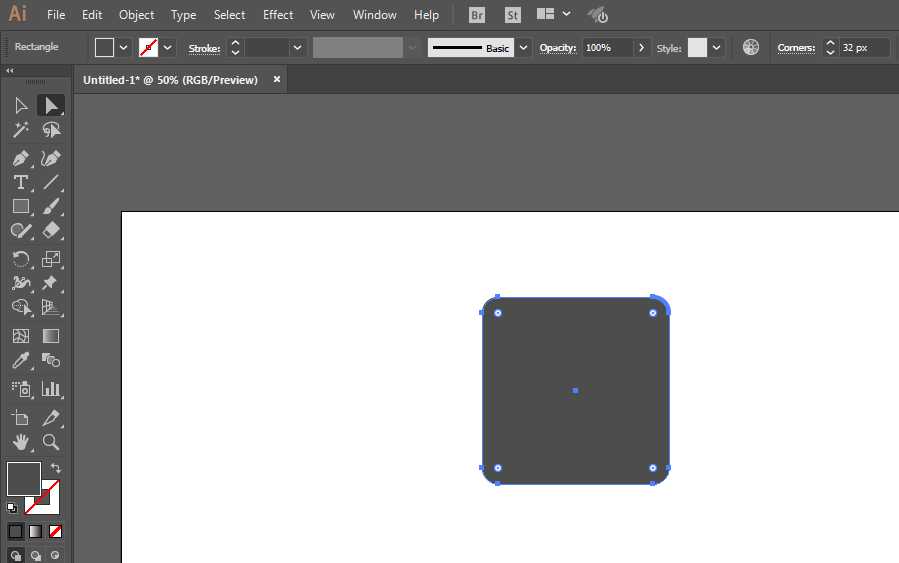Swap fill and stroke colors
The height and width of the screenshot is (563, 899).
[56, 468]
